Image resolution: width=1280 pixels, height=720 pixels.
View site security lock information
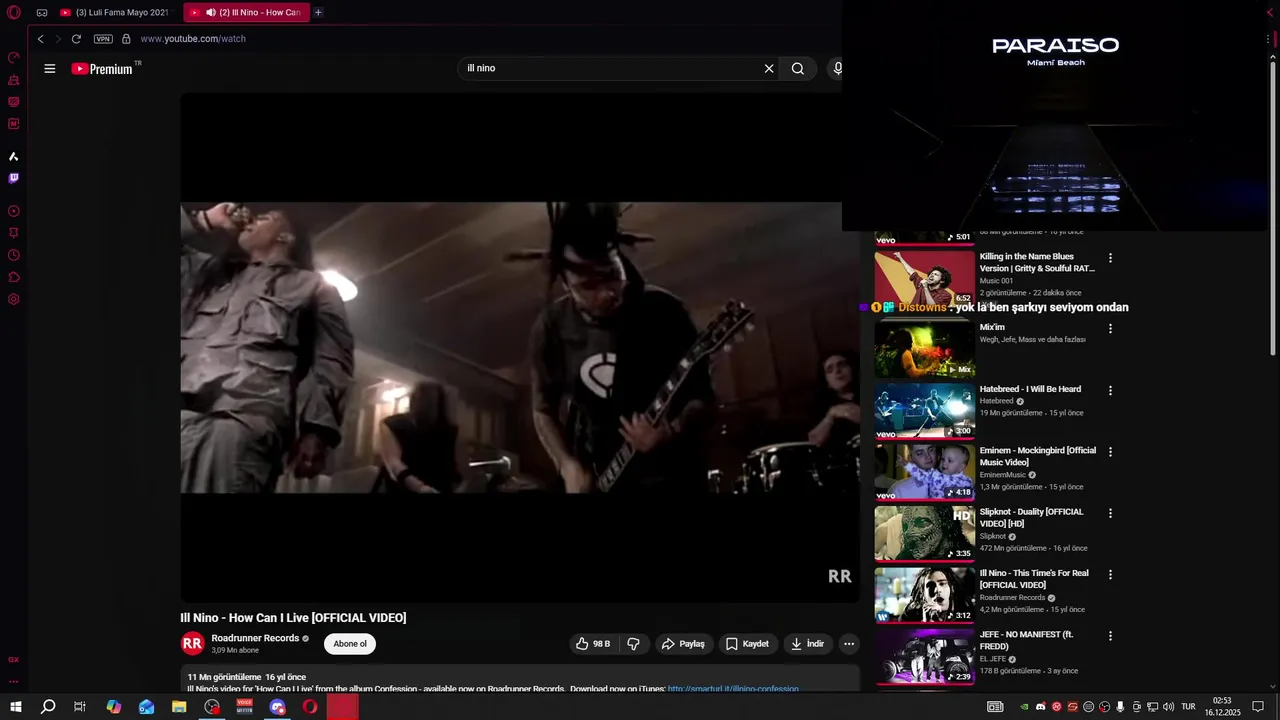126,39
